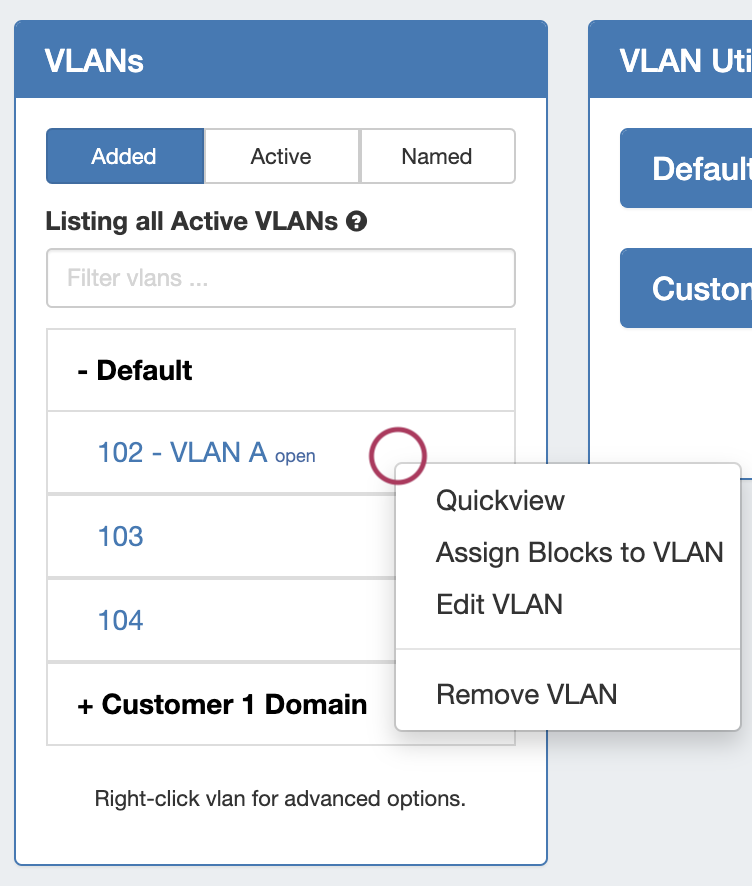Focus the Filter vlans search field

tap(280, 278)
